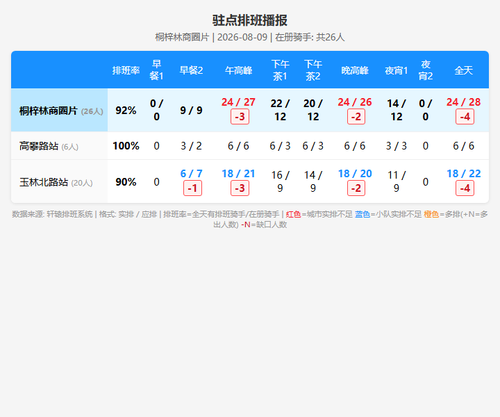Click the 0 / 0 早餐1 cell
Screen dimensions: 500x417
click(x=156, y=110)
